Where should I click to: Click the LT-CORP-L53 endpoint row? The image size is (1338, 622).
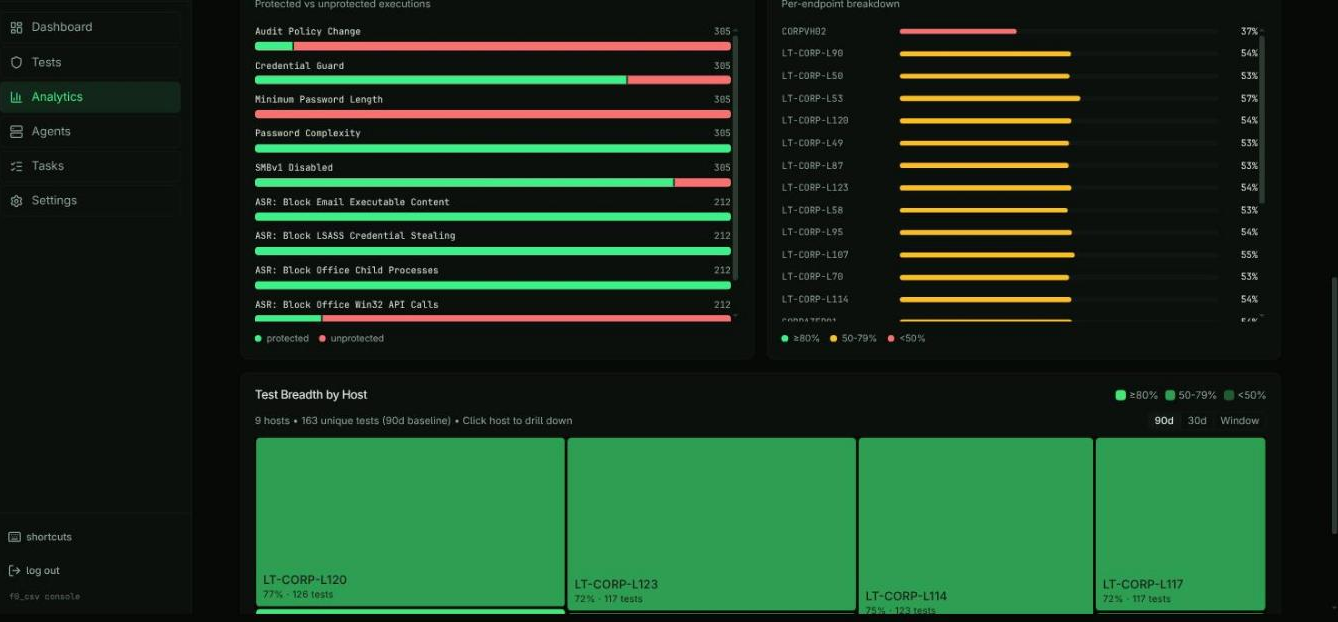(1019, 98)
